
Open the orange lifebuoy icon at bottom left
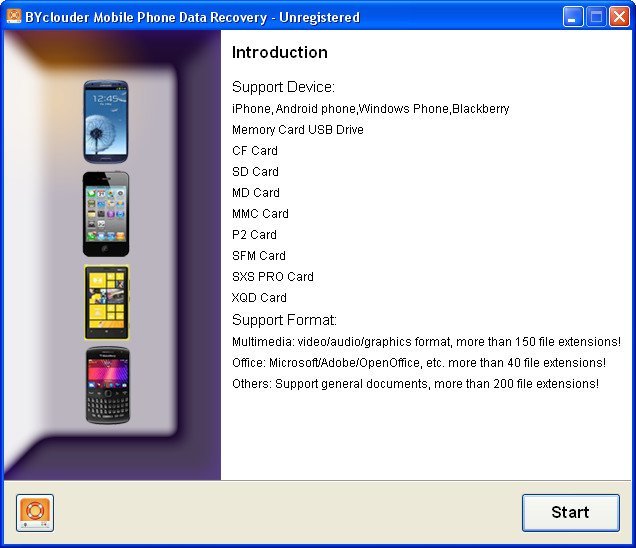coord(35,513)
